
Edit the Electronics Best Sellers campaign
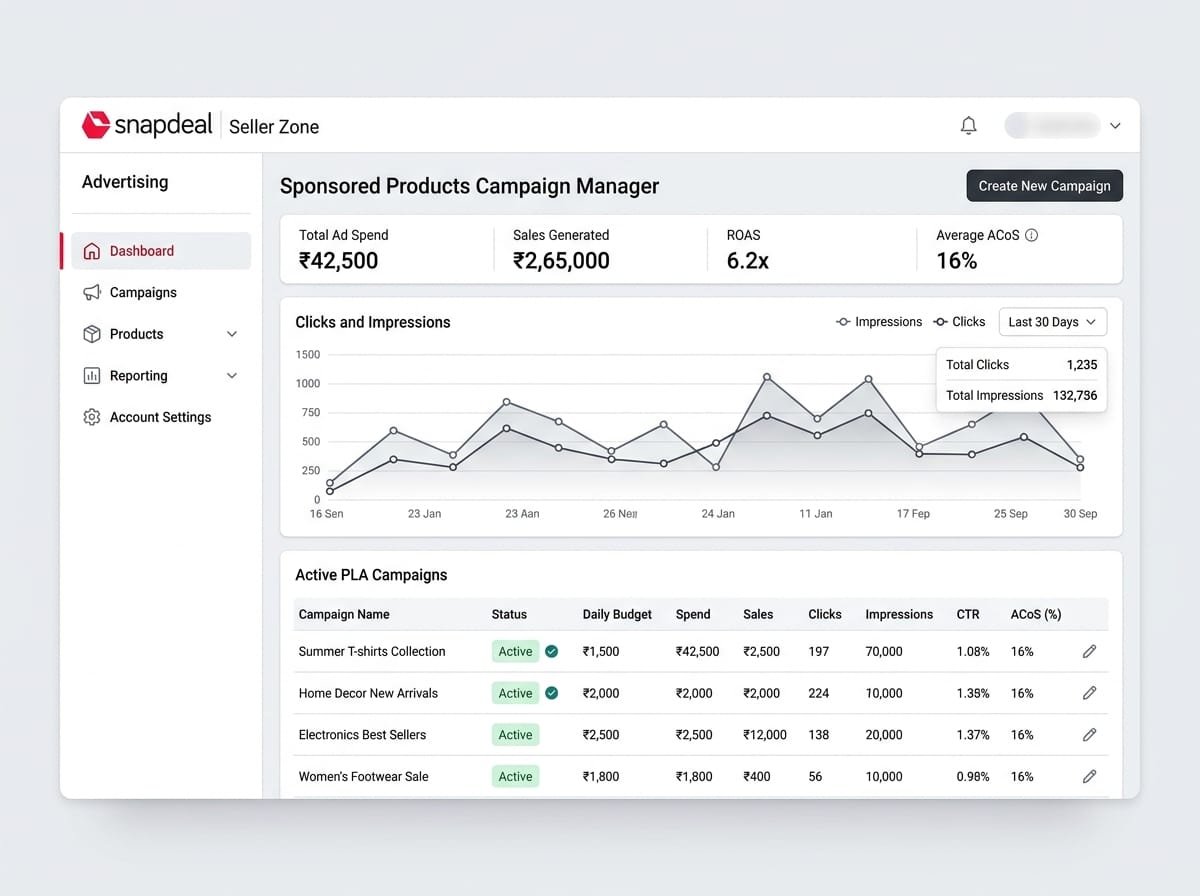[1090, 735]
